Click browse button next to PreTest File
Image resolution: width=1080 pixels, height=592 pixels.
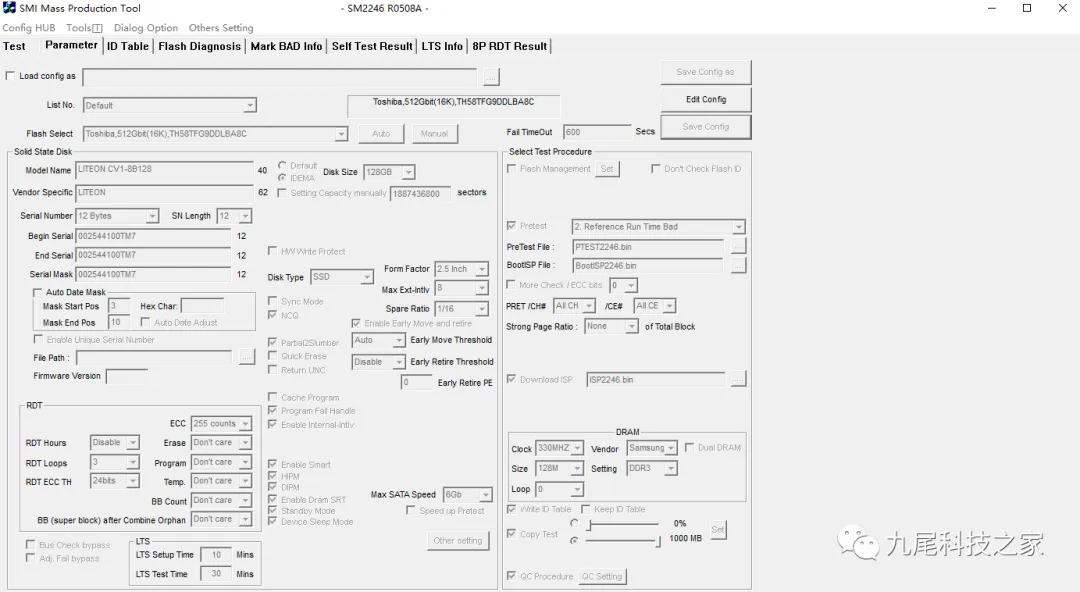coord(738,246)
